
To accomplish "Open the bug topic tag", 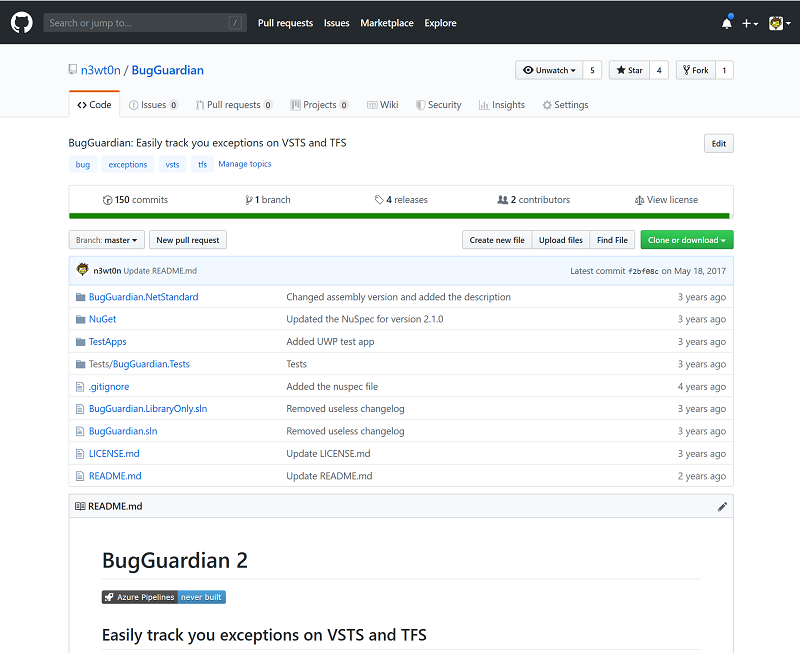I will (x=83, y=164).
